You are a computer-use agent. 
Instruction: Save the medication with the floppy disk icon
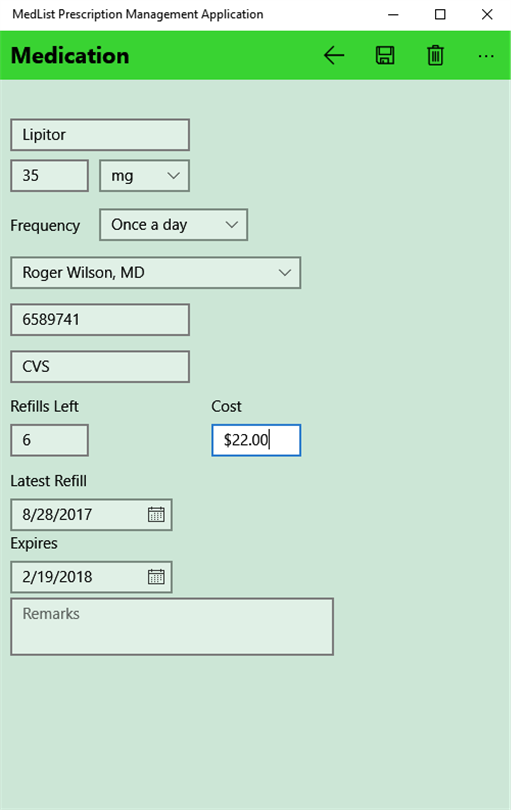385,55
